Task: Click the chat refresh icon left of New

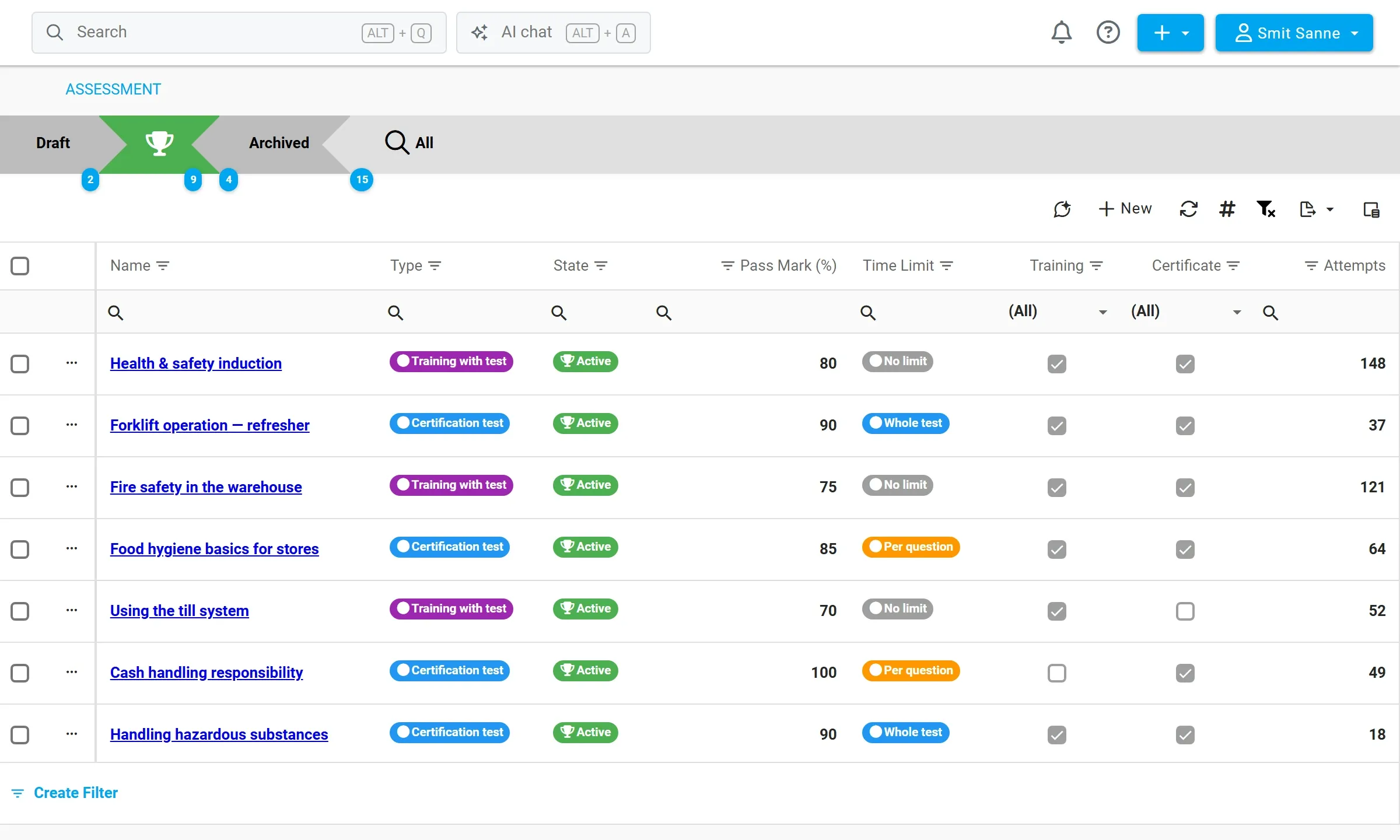Action: (x=1062, y=209)
